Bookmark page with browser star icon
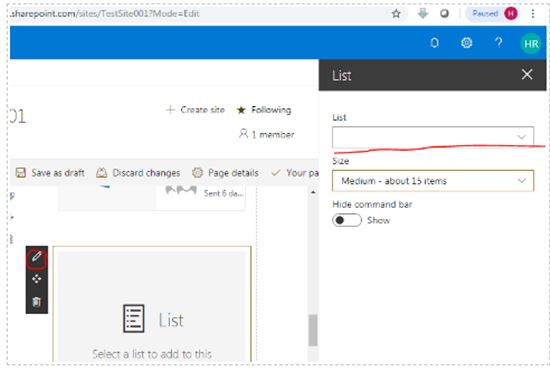 coord(396,14)
